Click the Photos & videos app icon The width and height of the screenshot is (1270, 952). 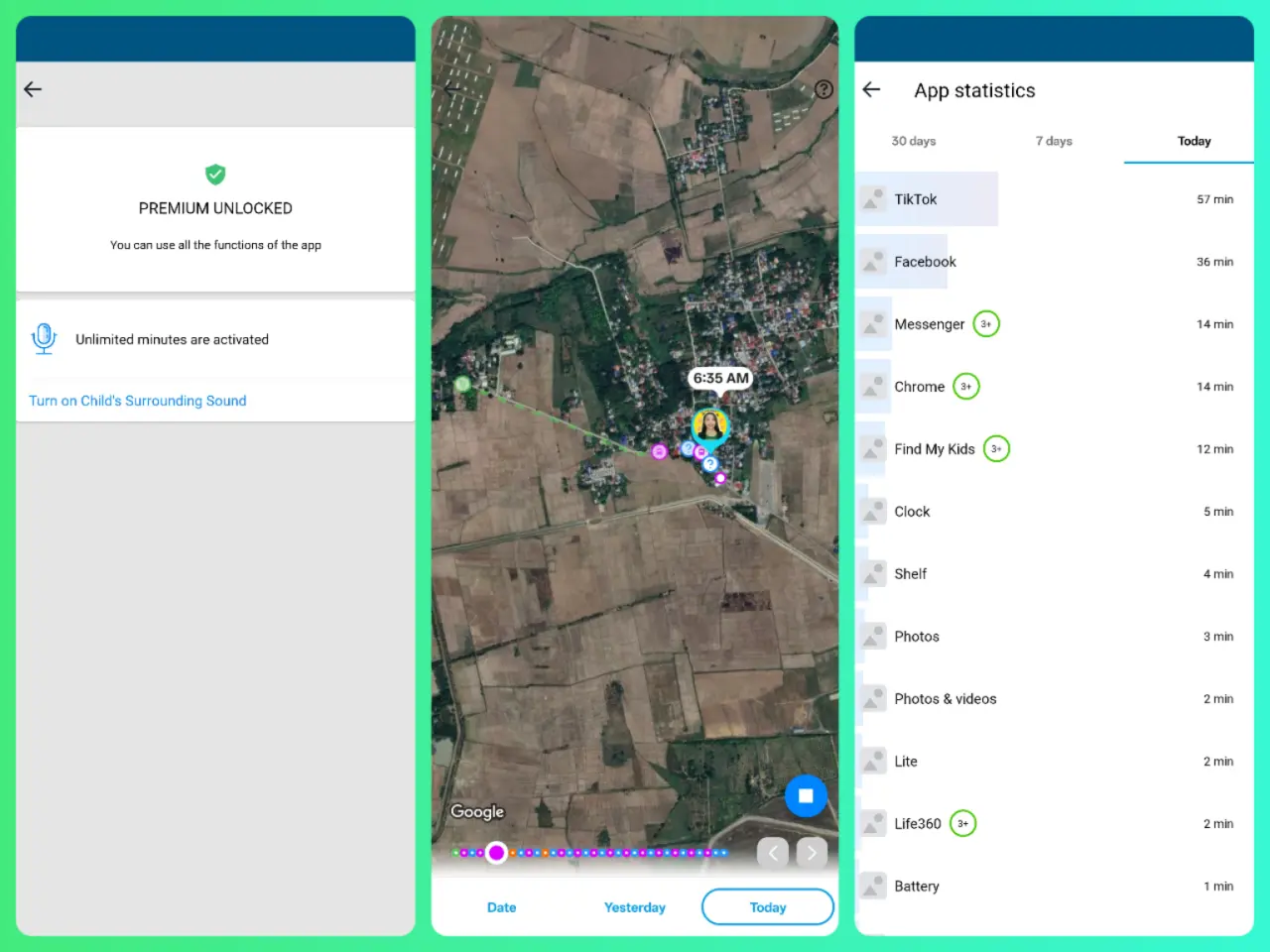tap(873, 699)
